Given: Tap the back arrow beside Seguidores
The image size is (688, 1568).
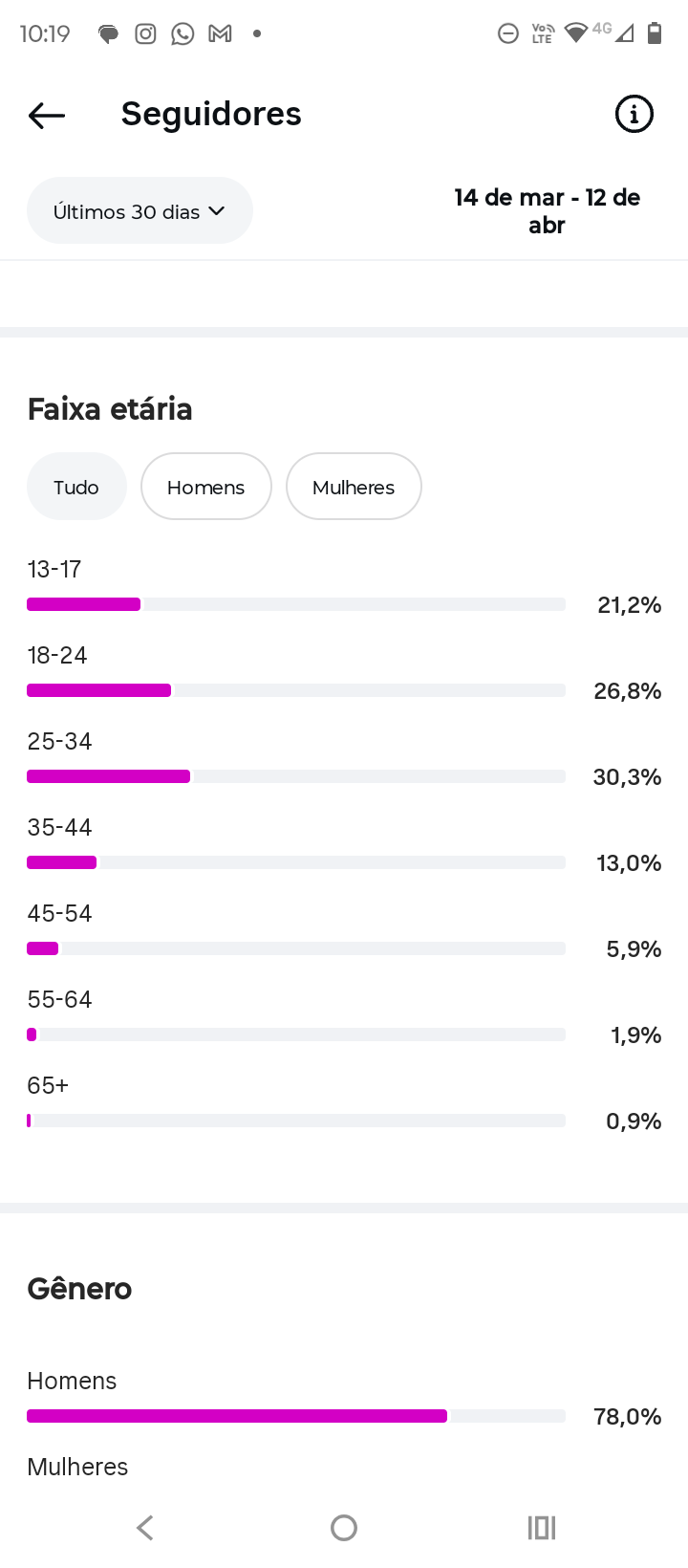Looking at the screenshot, I should pos(47,116).
